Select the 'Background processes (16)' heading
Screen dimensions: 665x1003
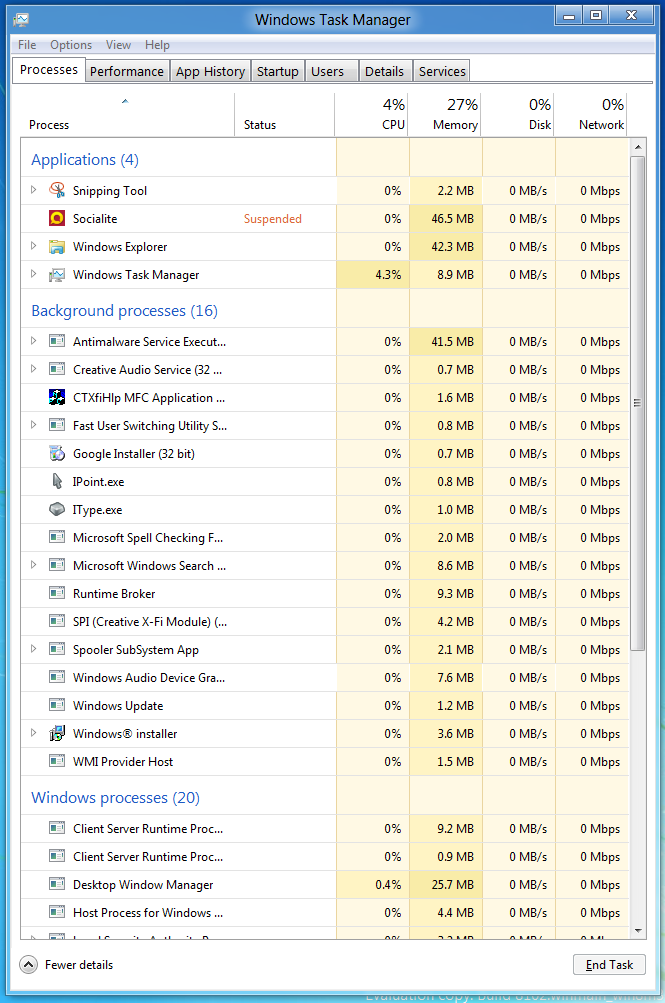[x=125, y=310]
